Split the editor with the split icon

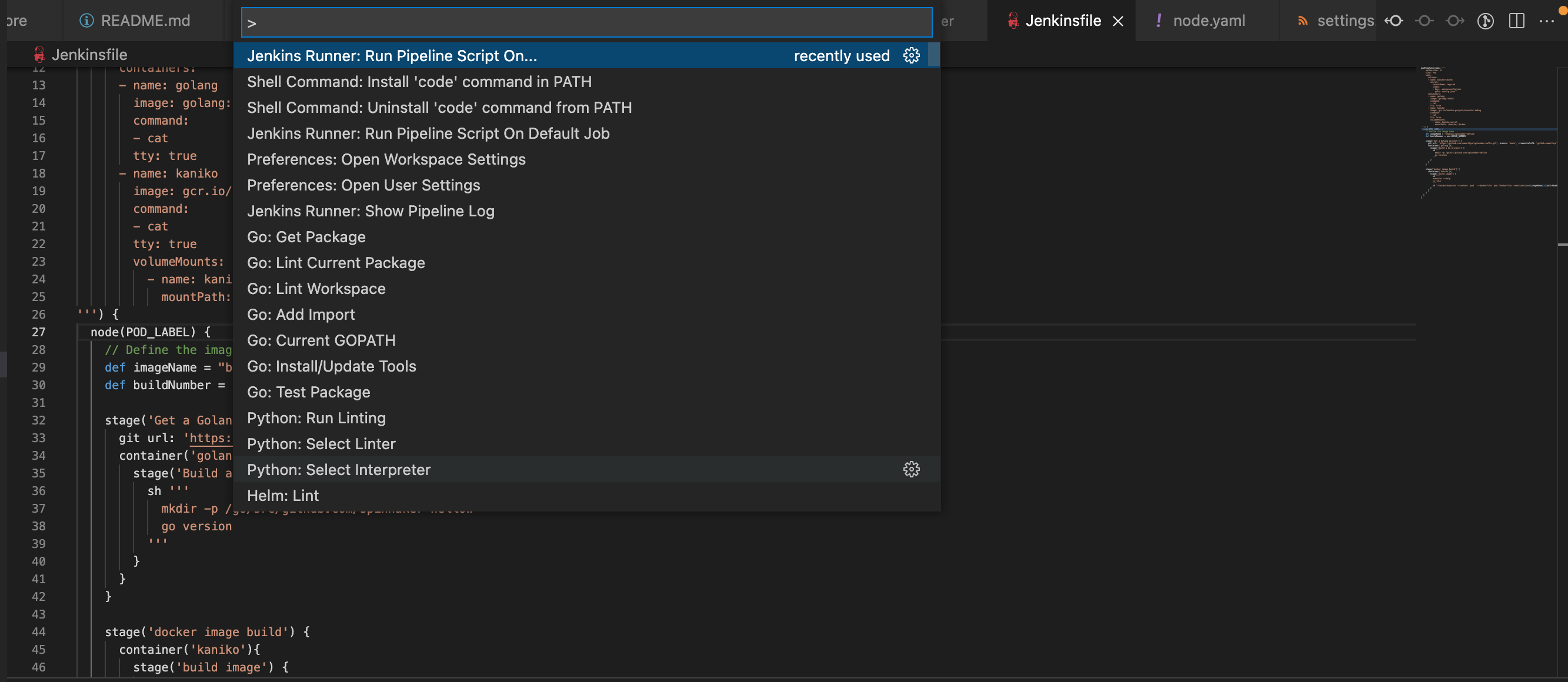pyautogui.click(x=1516, y=21)
